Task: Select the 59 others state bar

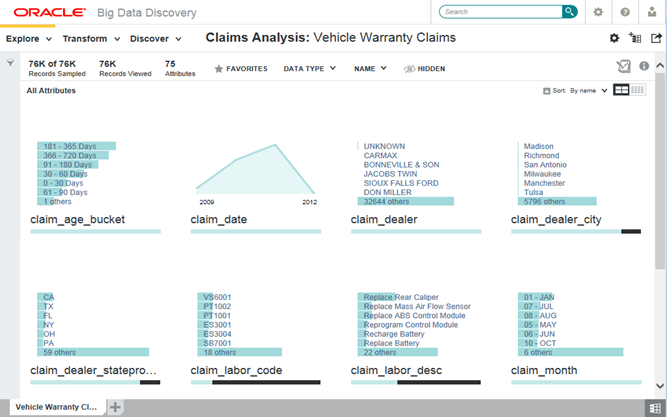Action: (x=93, y=352)
